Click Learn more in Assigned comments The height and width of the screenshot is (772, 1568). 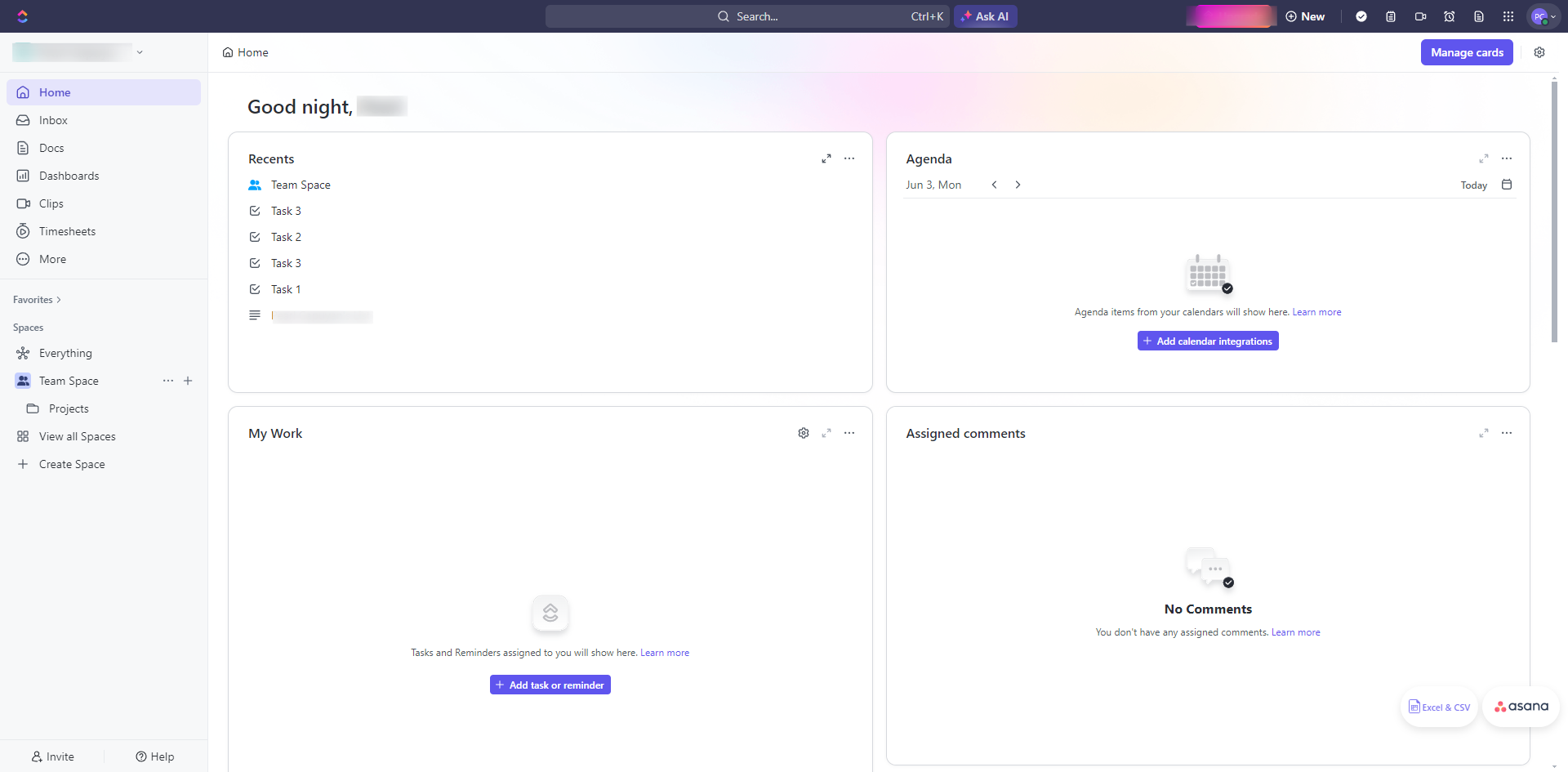(x=1296, y=632)
